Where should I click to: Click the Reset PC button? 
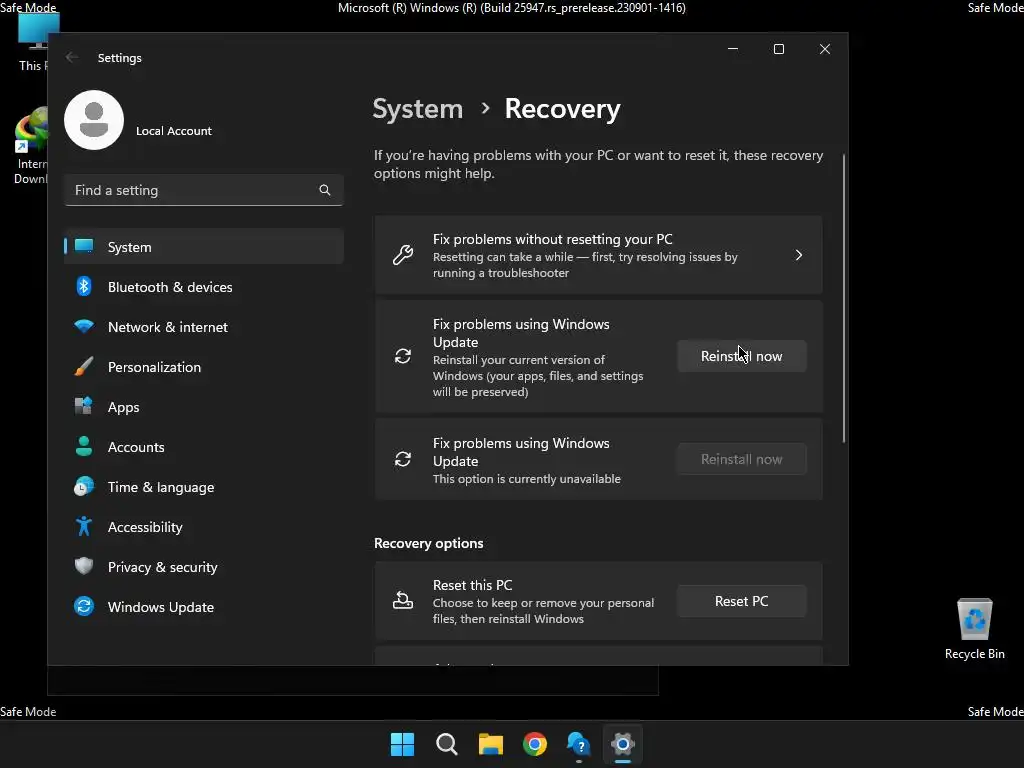(x=742, y=601)
